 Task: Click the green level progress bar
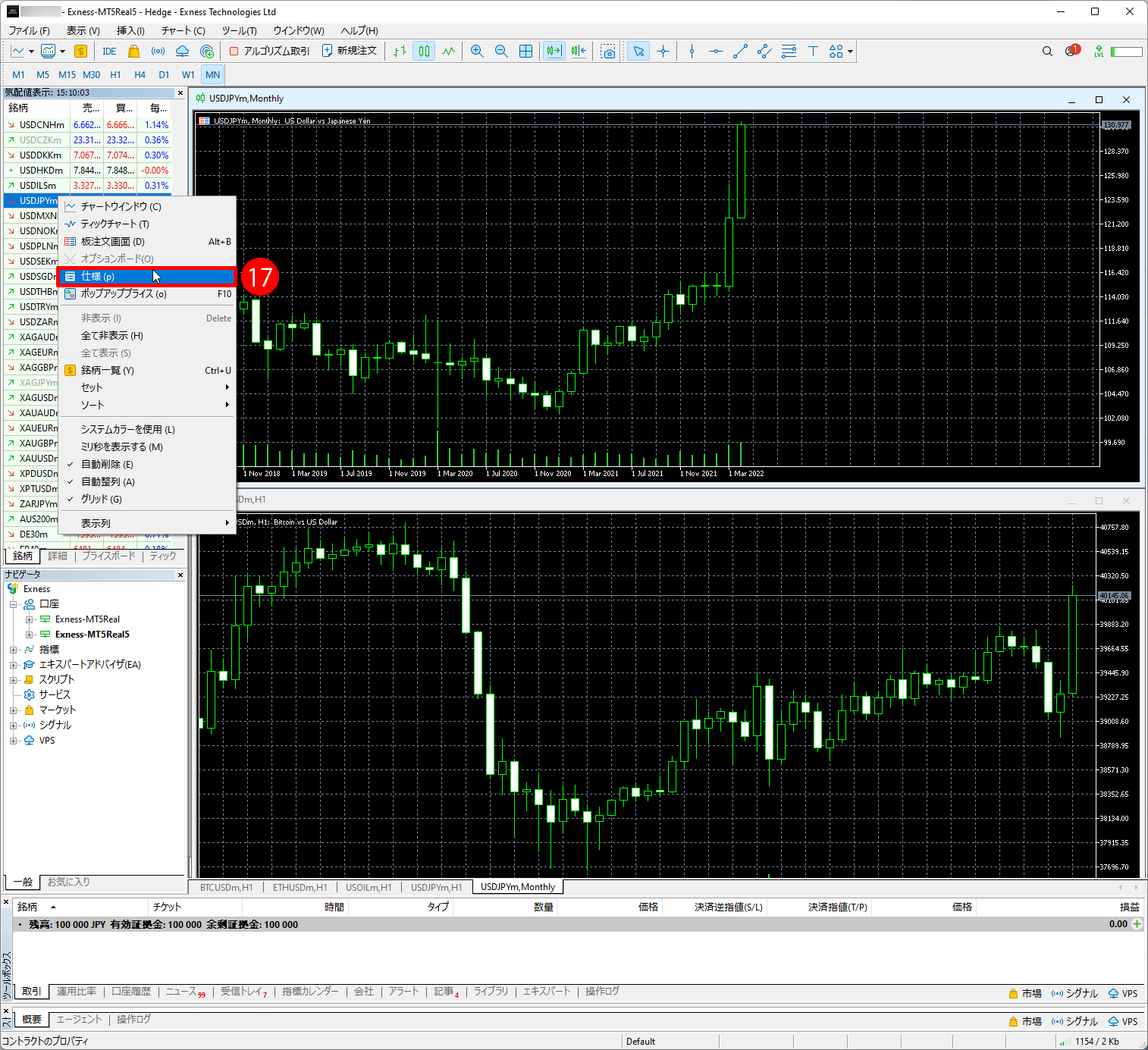pyautogui.click(x=1126, y=52)
